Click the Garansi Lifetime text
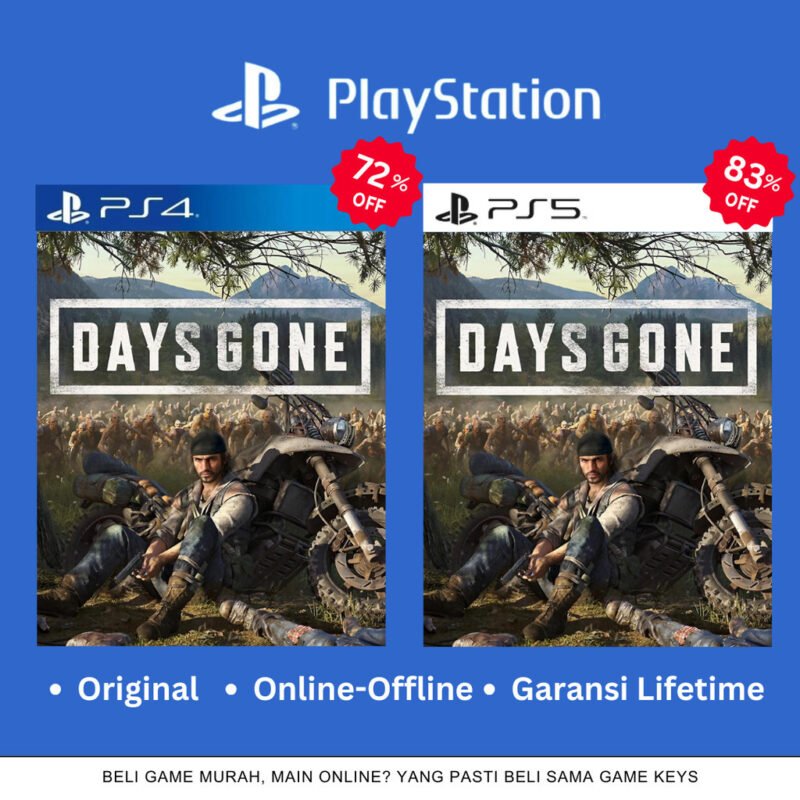 (638, 689)
